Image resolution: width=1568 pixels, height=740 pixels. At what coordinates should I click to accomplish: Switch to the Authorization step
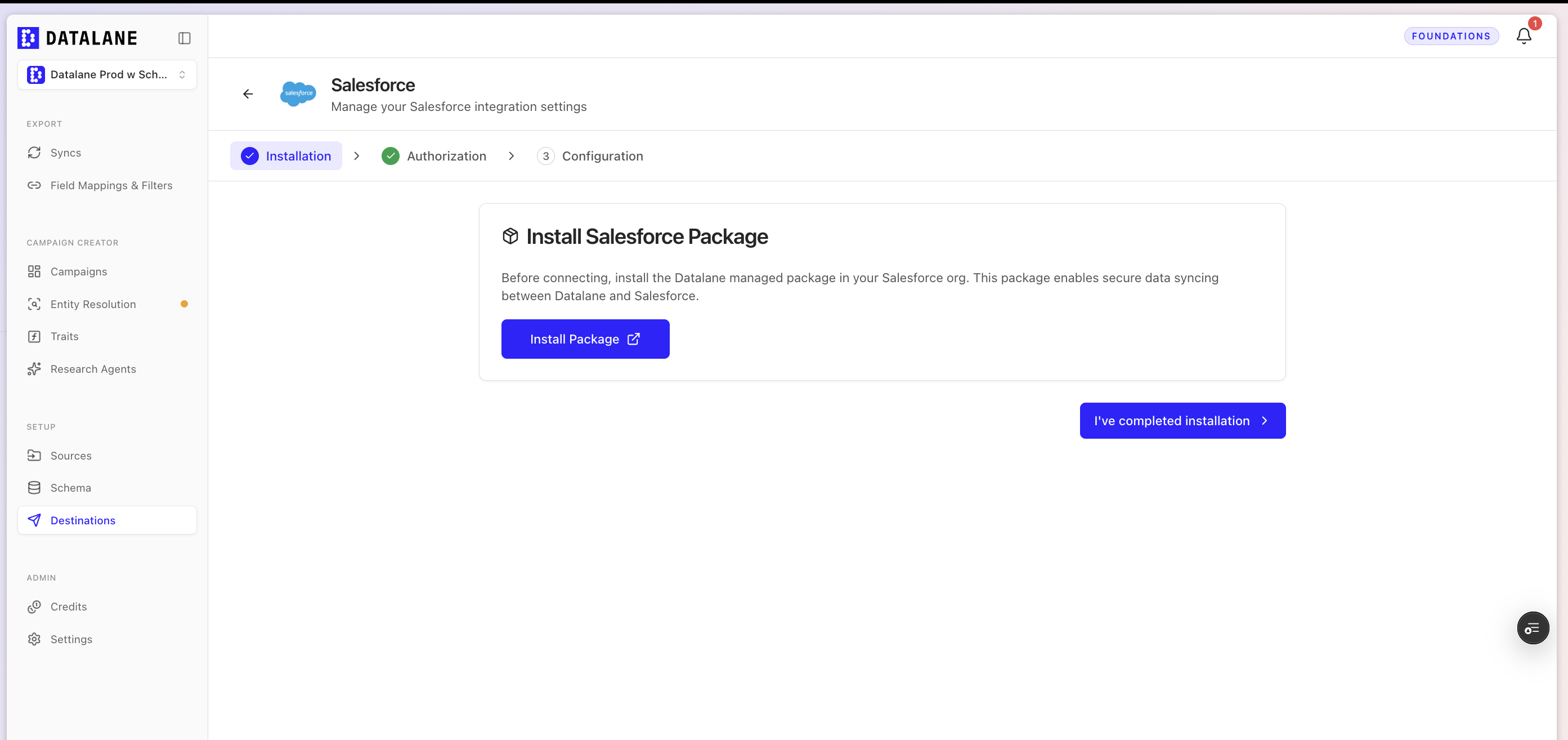click(x=434, y=156)
